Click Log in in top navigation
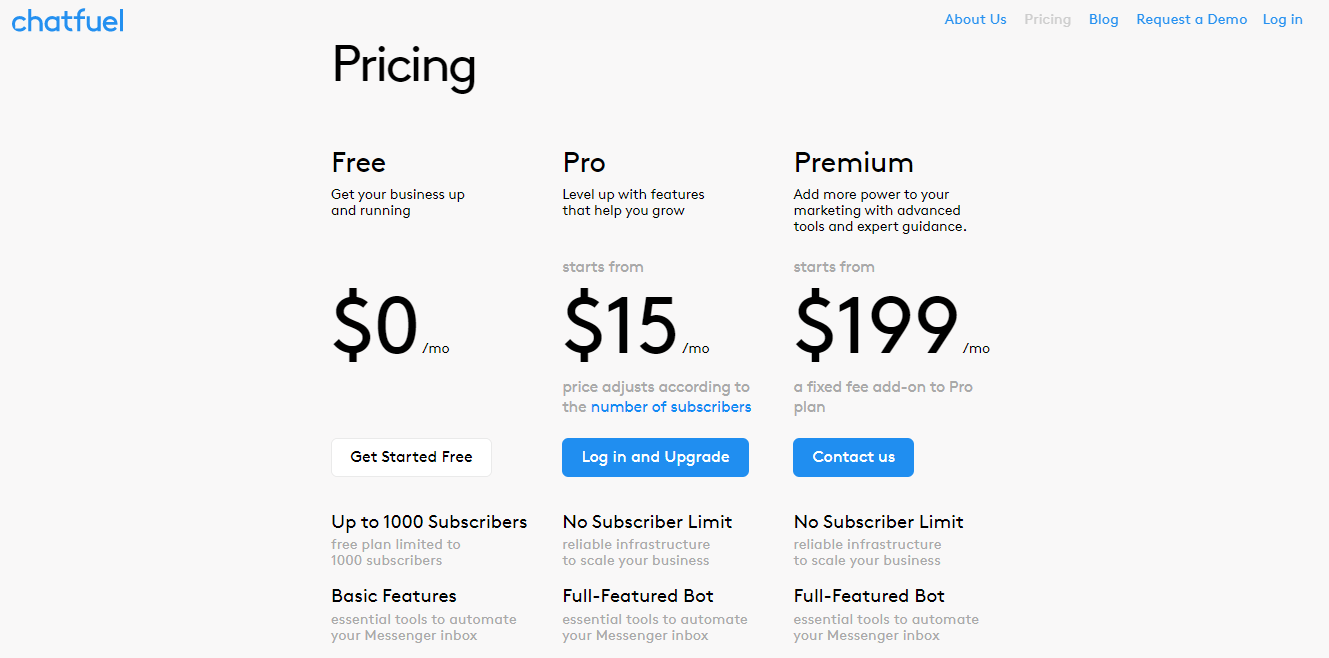Image resolution: width=1329 pixels, height=658 pixels. [x=1282, y=19]
